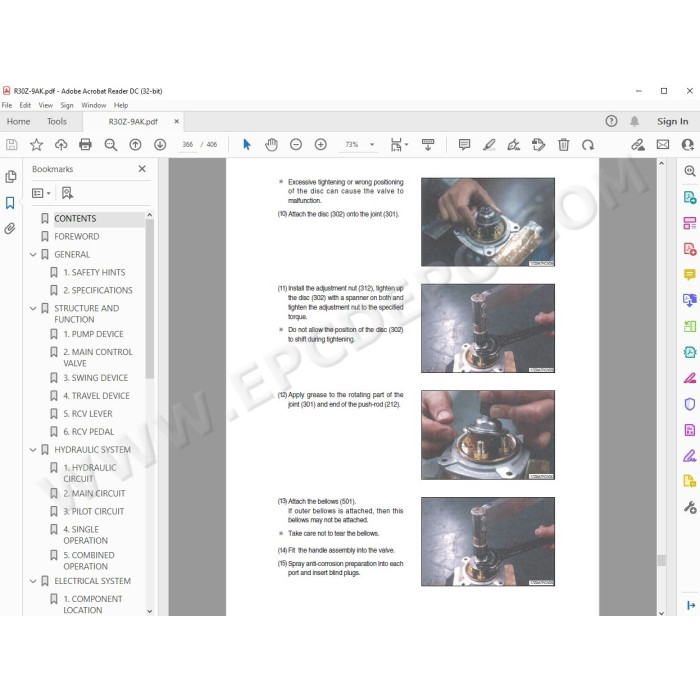
Task: Add a new bookmark icon
Action: [x=67, y=193]
